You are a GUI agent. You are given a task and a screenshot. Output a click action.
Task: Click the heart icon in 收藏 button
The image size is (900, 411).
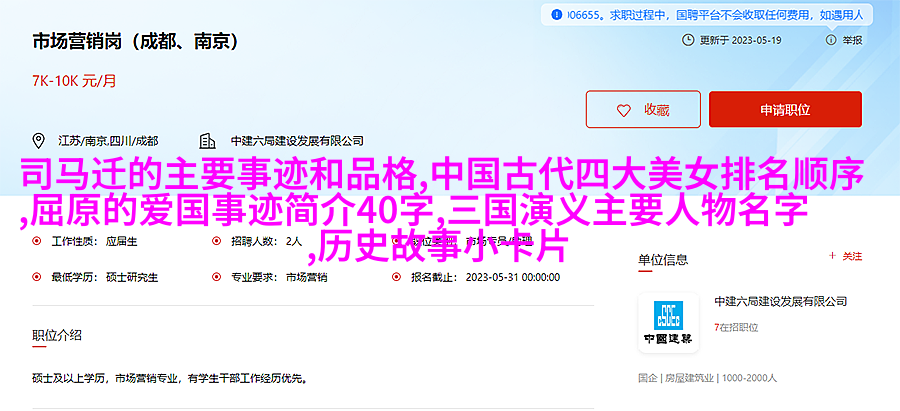(623, 110)
